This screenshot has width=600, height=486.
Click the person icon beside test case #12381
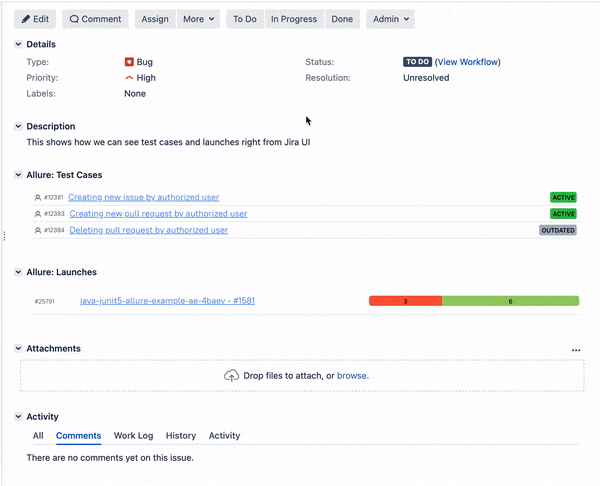point(38,198)
